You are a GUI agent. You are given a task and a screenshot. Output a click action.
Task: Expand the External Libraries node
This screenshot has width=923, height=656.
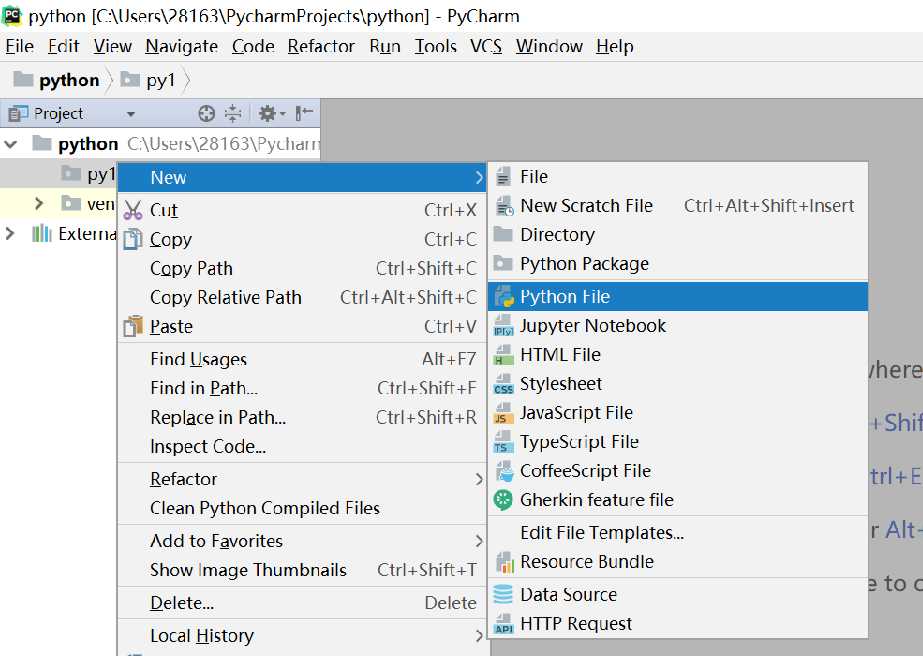(9, 233)
